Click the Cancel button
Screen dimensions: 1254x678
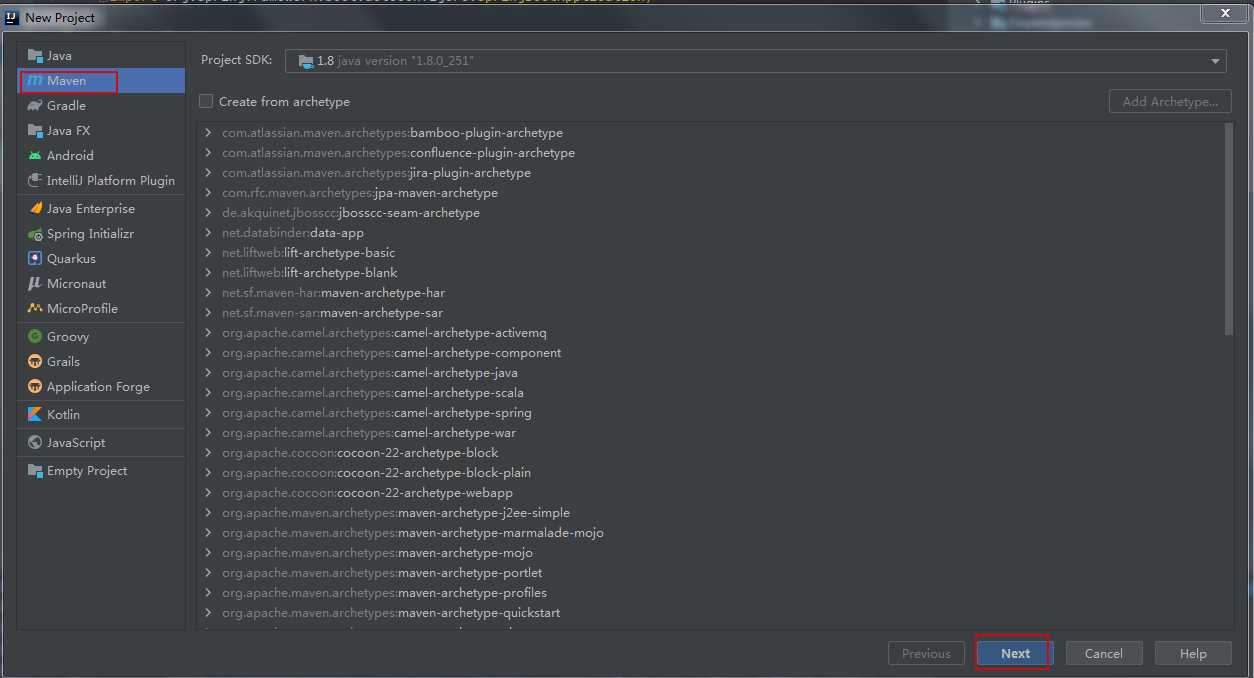click(1103, 653)
